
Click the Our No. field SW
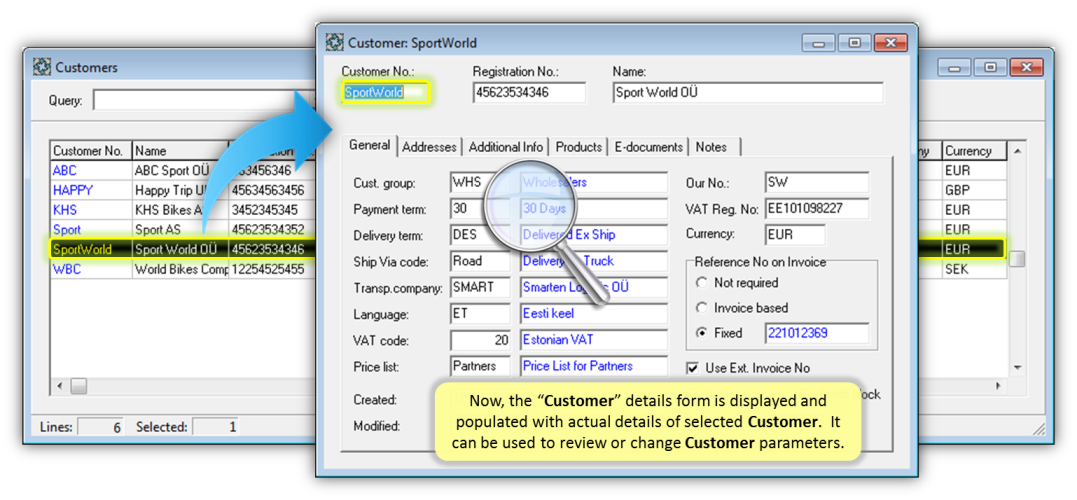[817, 183]
